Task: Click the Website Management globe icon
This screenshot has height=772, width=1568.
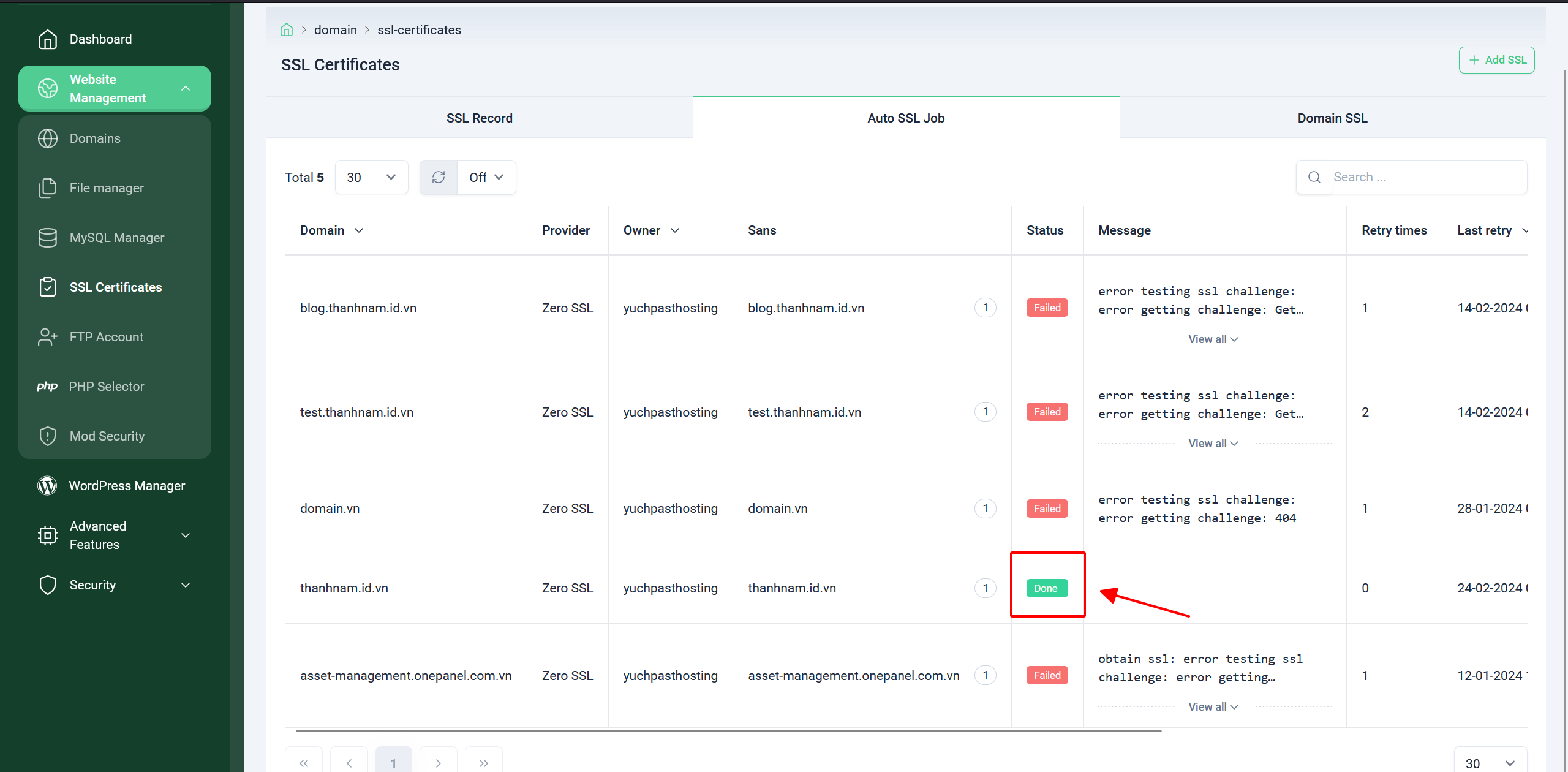Action: click(x=48, y=88)
